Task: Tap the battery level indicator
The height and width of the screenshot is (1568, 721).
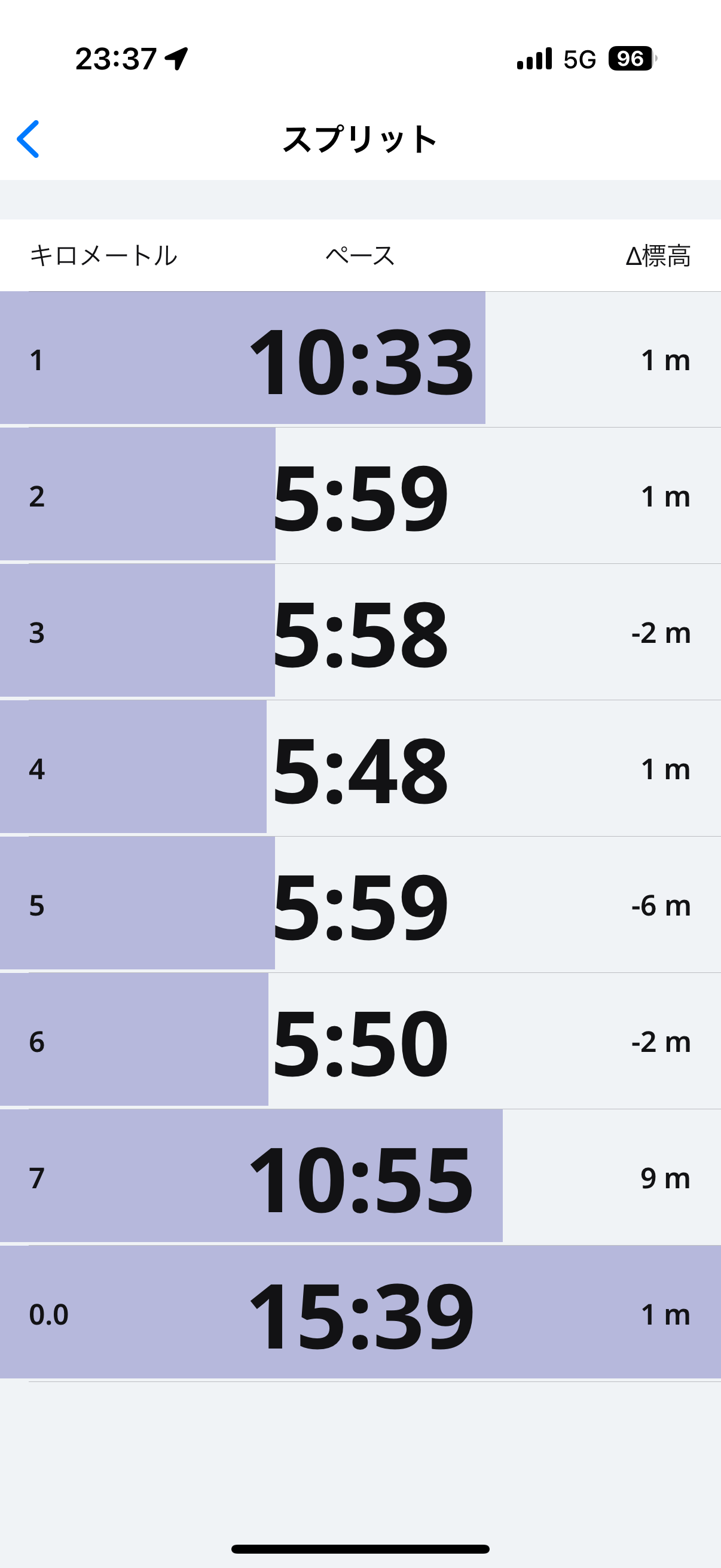Action: pyautogui.click(x=631, y=59)
